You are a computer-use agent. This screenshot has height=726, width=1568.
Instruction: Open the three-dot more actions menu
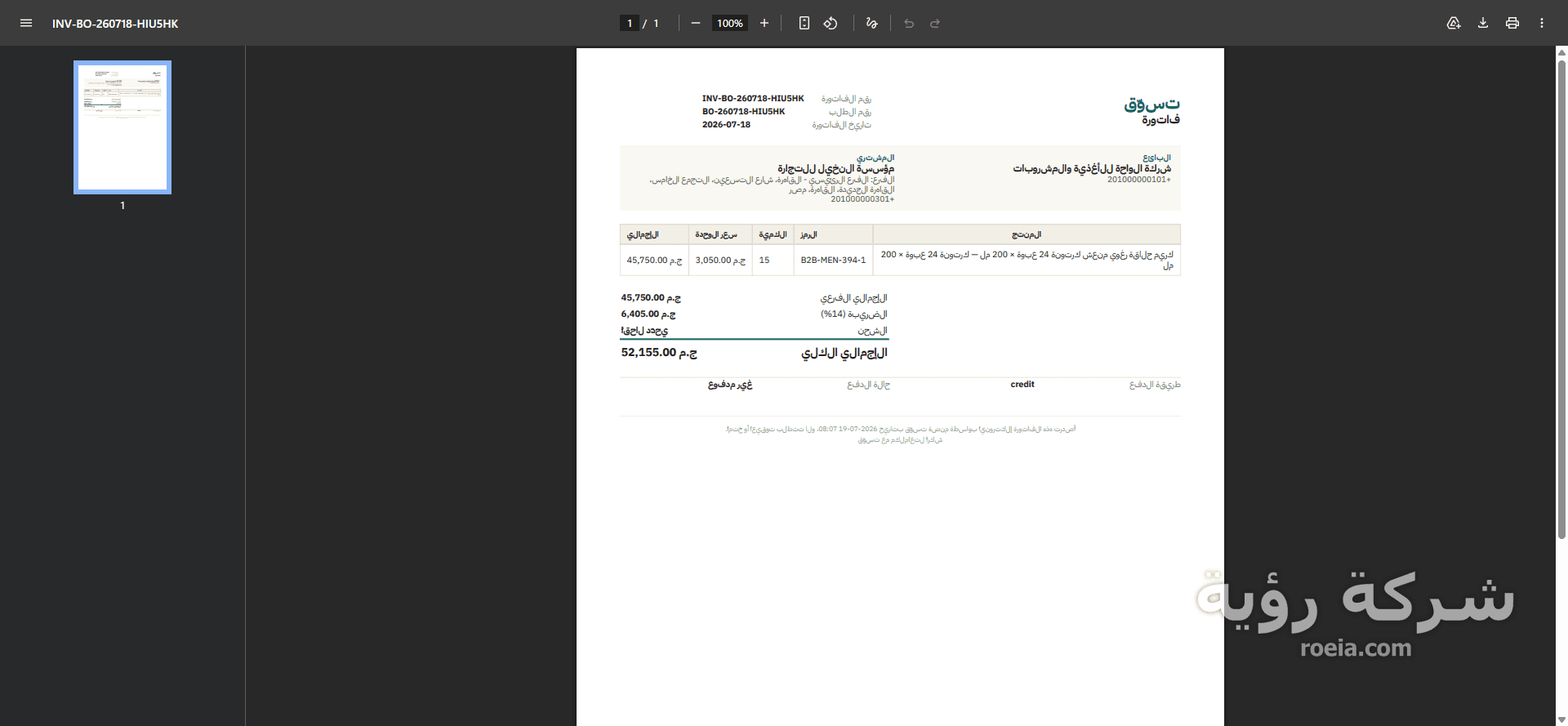click(x=1542, y=23)
